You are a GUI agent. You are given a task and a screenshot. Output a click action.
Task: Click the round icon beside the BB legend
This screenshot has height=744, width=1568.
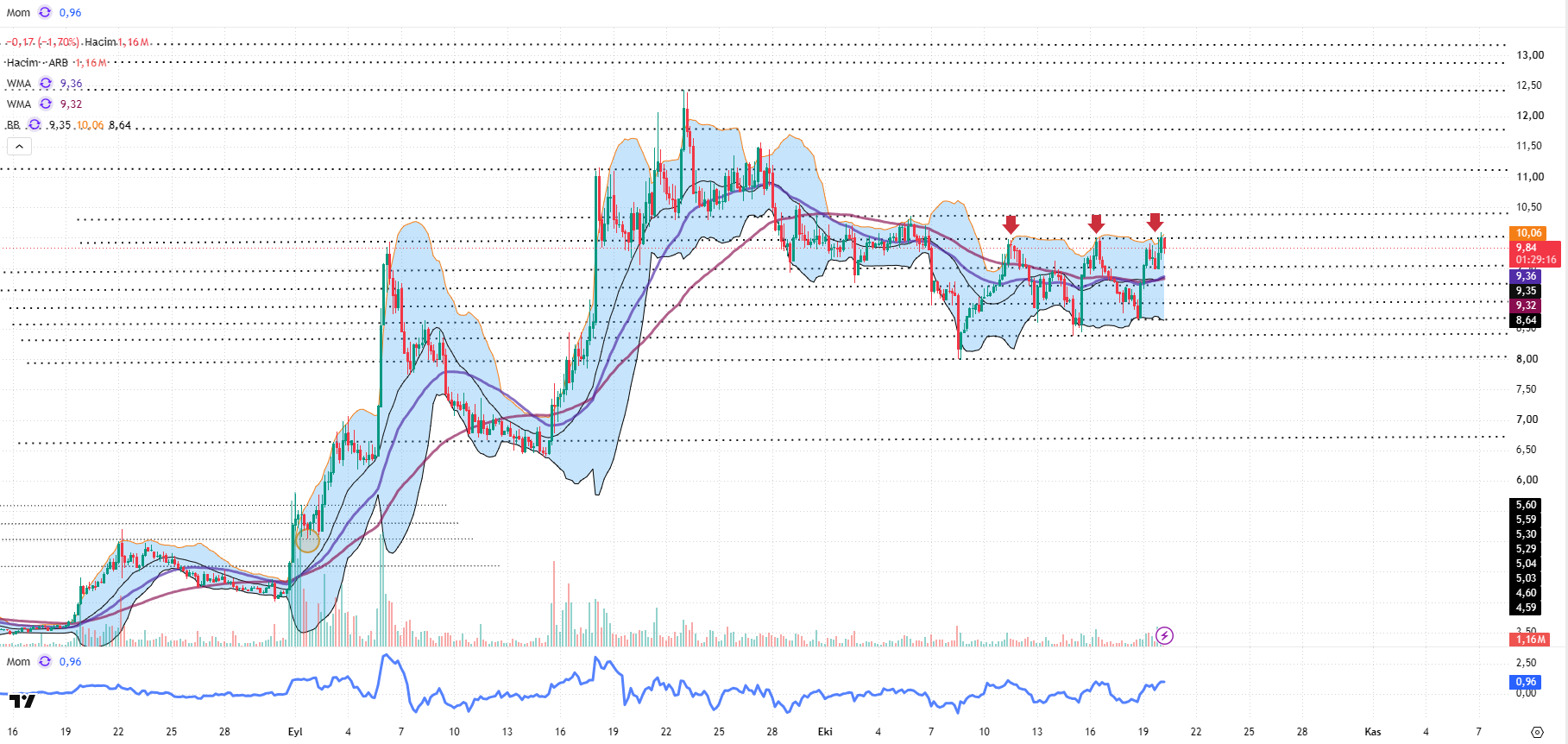35,125
